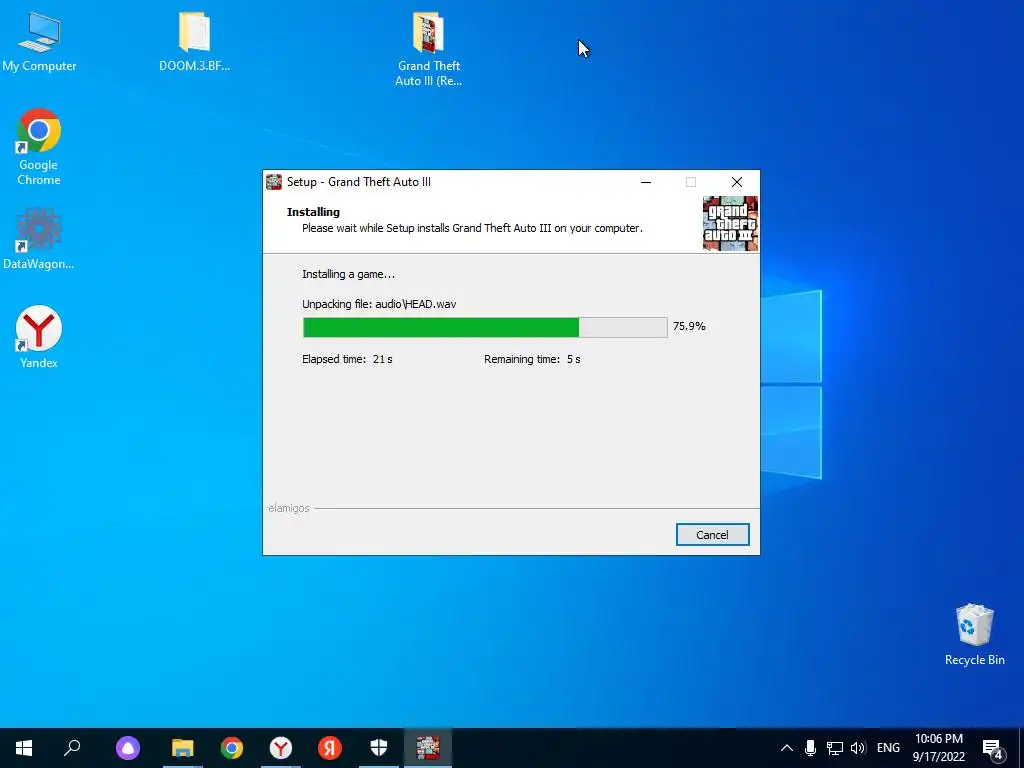This screenshot has height=768, width=1024.
Task: Minimize the Setup window
Action: tap(646, 182)
